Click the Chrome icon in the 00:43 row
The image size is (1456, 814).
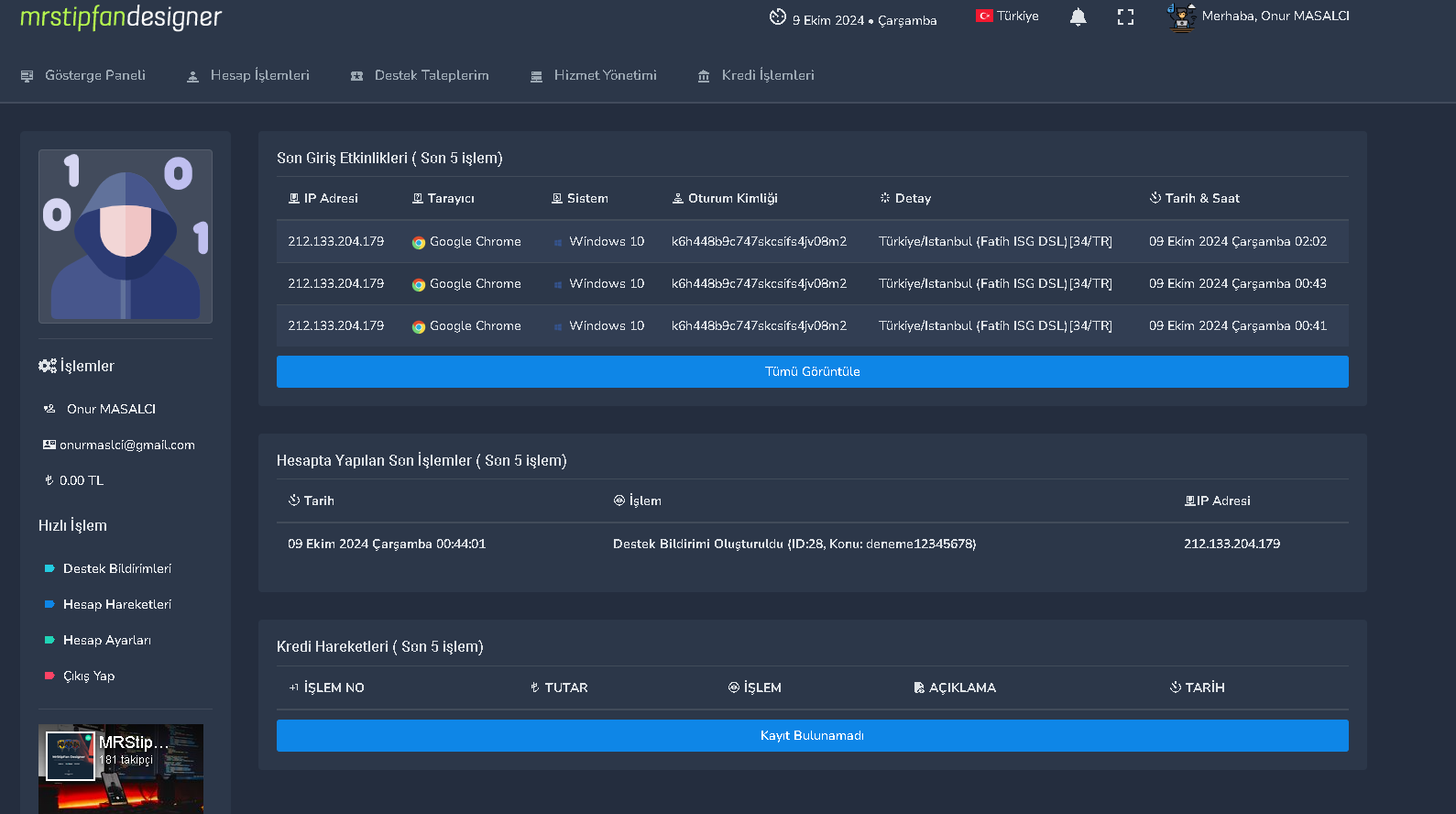419,284
